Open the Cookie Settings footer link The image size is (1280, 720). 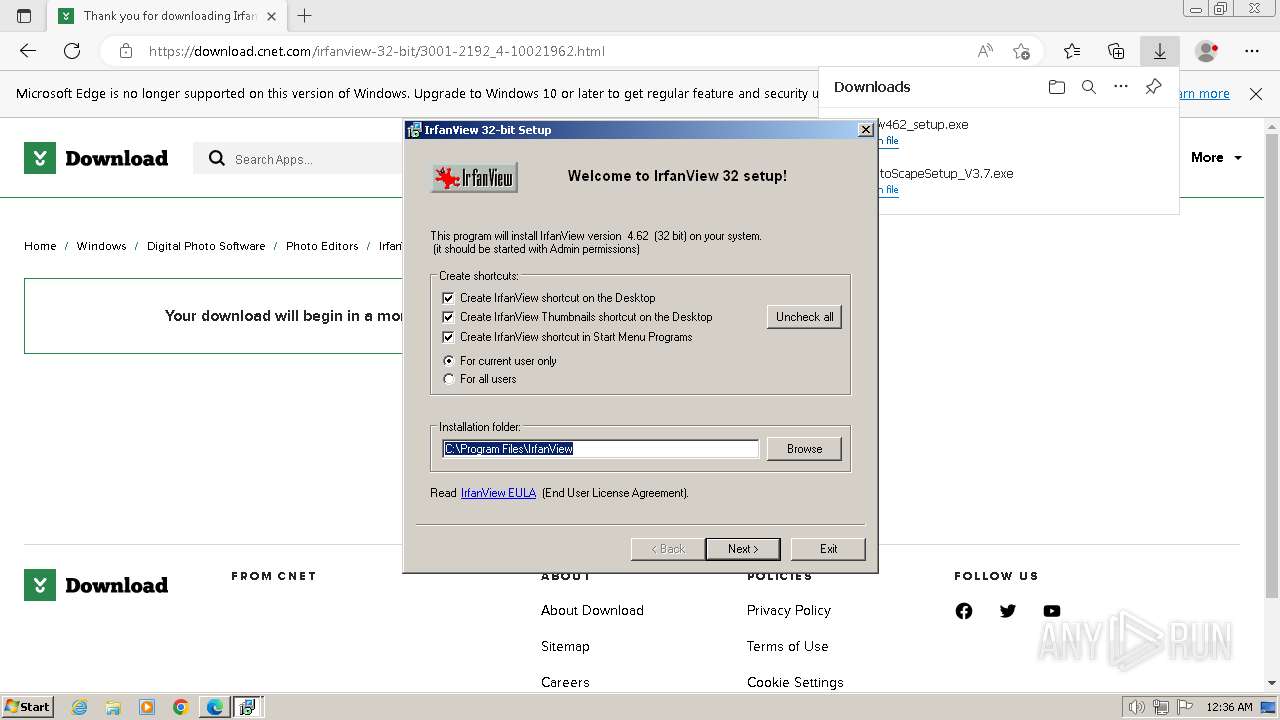[795, 683]
